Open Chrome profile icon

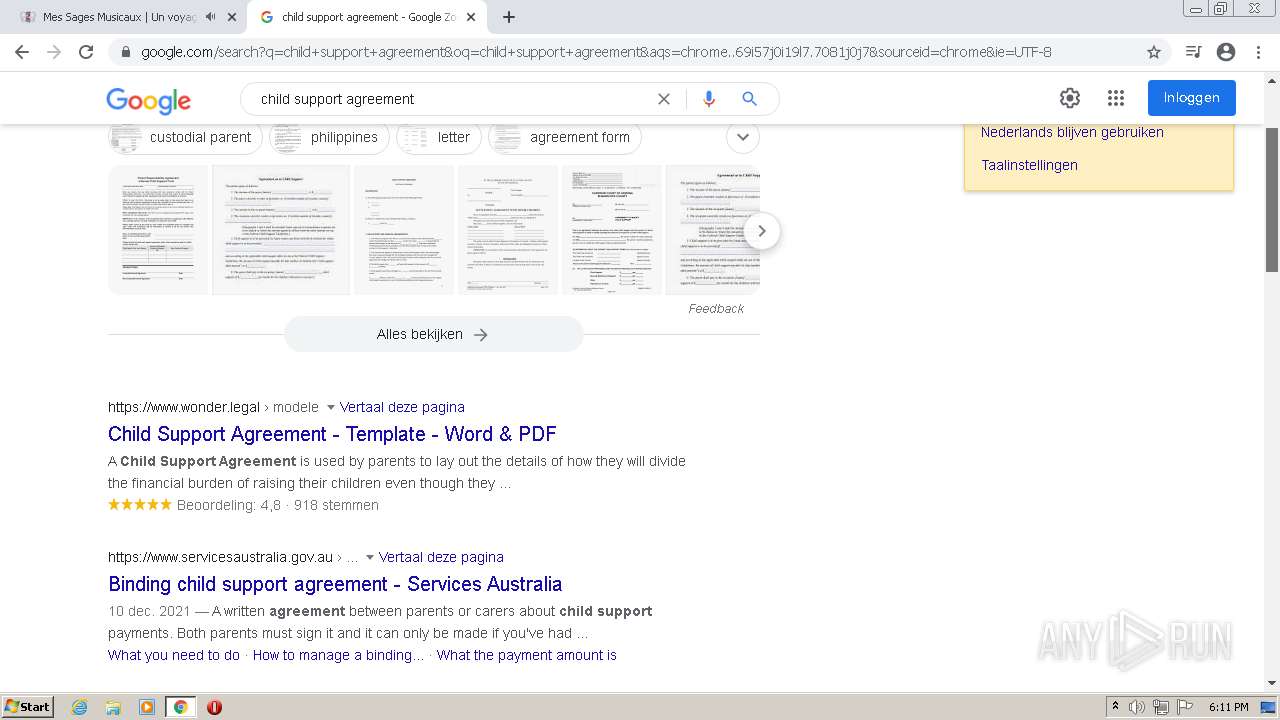tap(1226, 52)
